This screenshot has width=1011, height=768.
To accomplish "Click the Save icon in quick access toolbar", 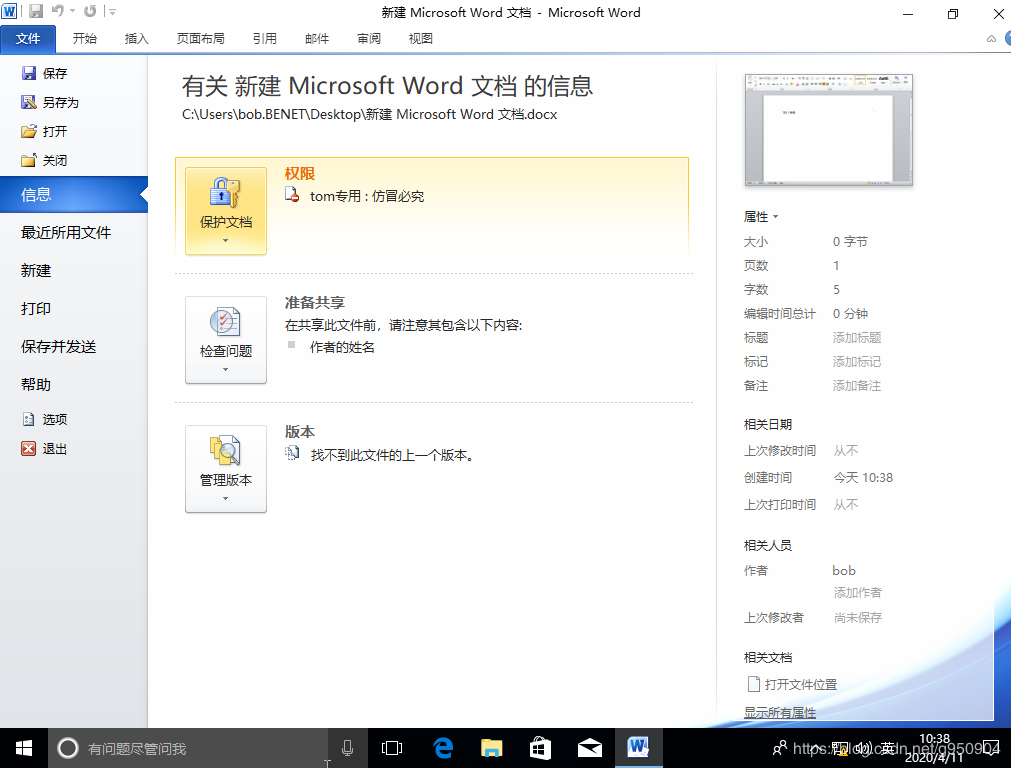I will 36,11.
